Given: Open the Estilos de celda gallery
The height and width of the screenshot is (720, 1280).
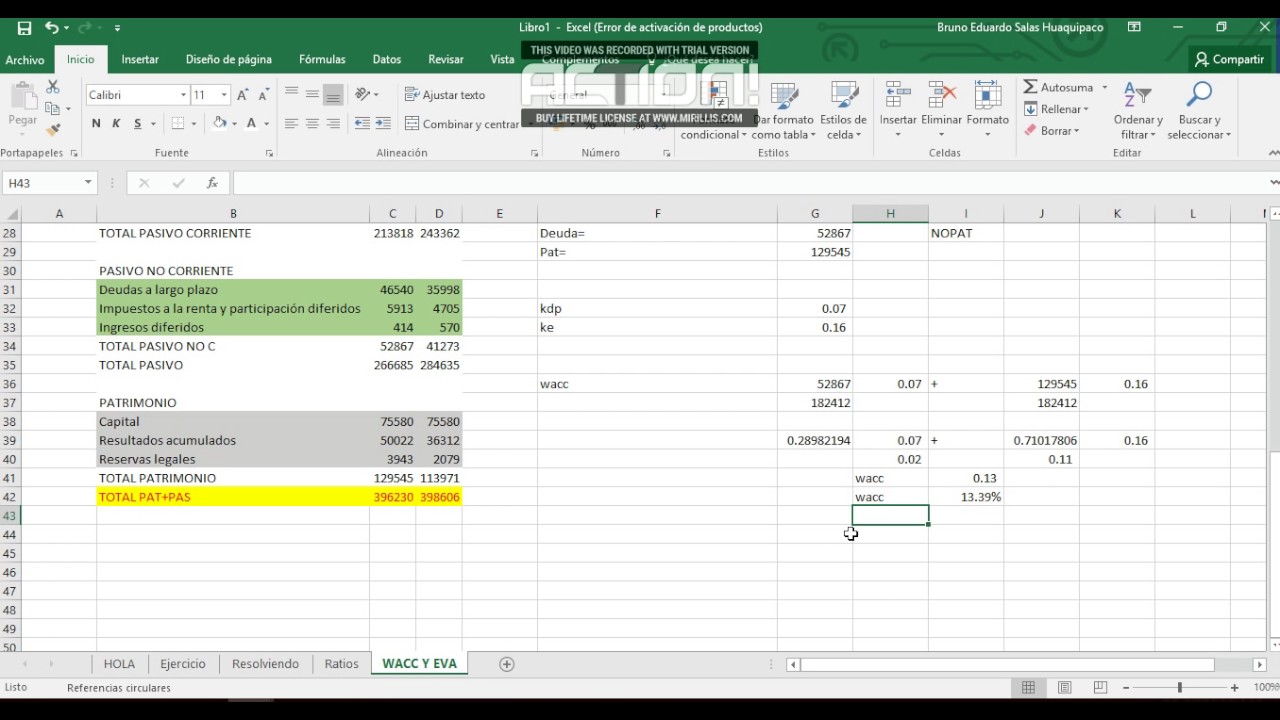Looking at the screenshot, I should point(843,111).
